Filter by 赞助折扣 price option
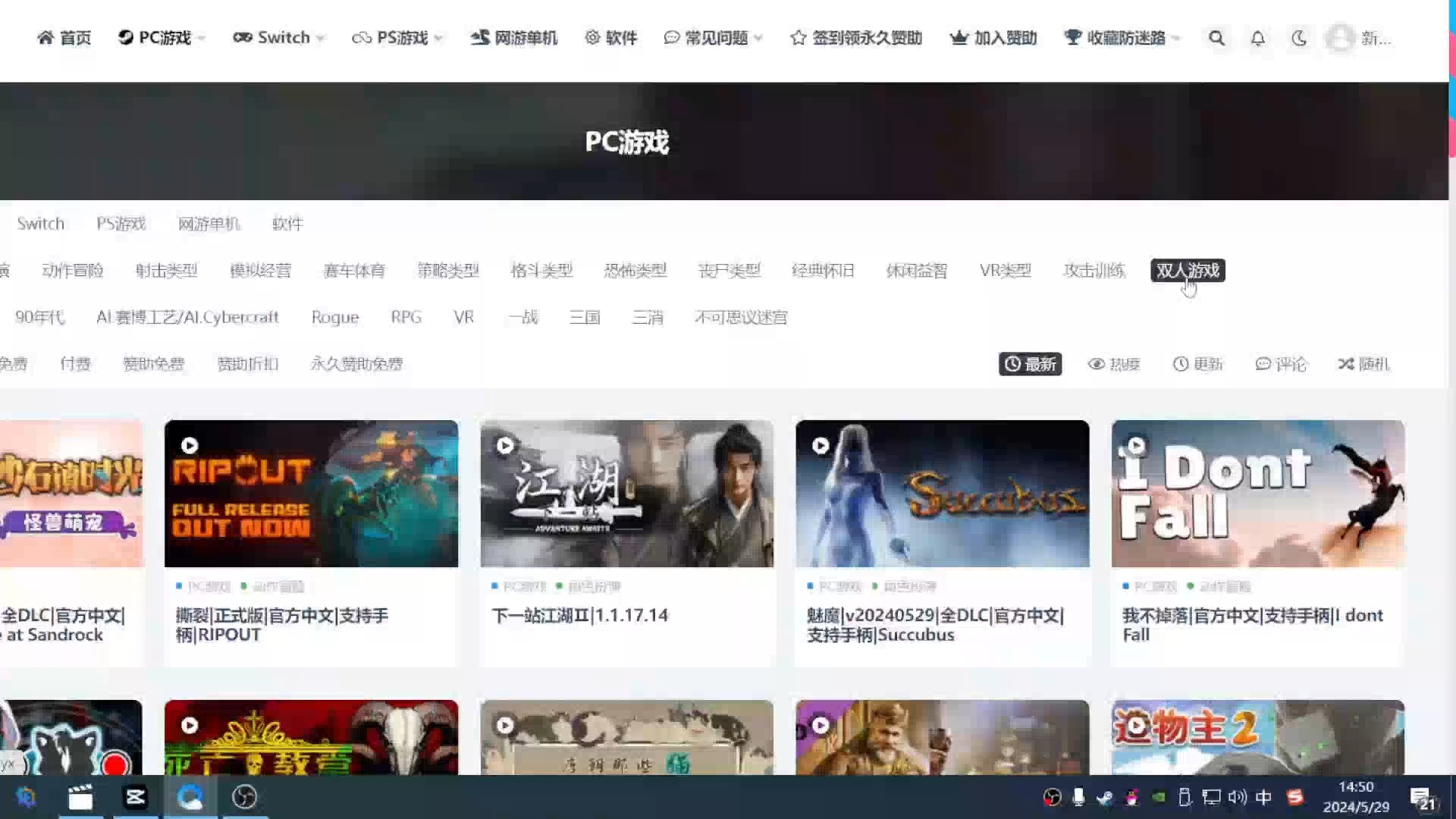Screen dimensions: 1456x819 (x=248, y=364)
